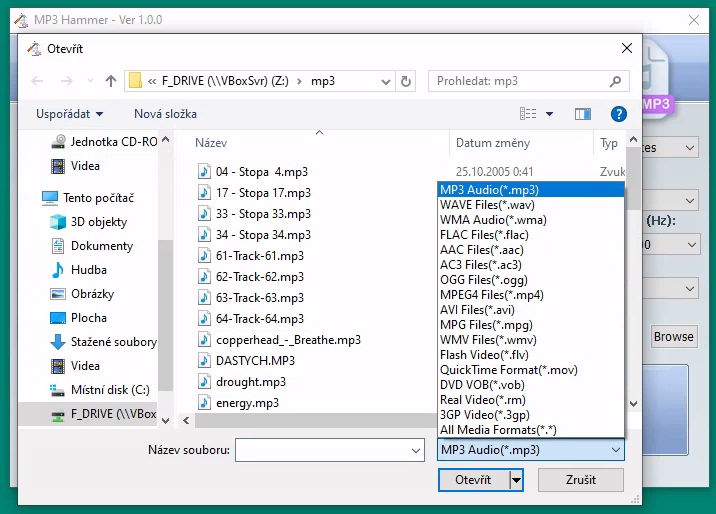This screenshot has width=716, height=514.
Task: Open the Uspořádat organize menu
Action: click(x=69, y=114)
